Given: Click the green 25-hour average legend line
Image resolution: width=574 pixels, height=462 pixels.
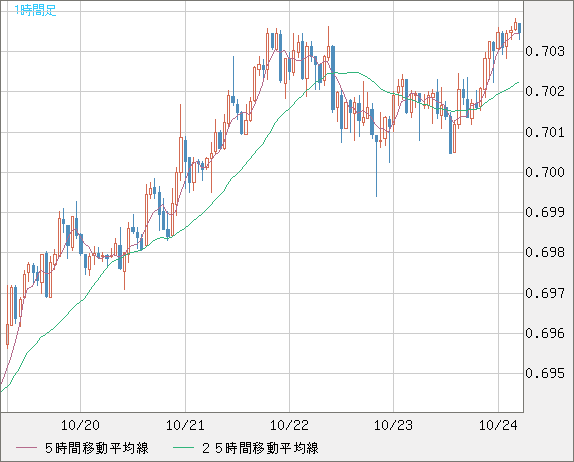Looking at the screenshot, I should pos(183,448).
